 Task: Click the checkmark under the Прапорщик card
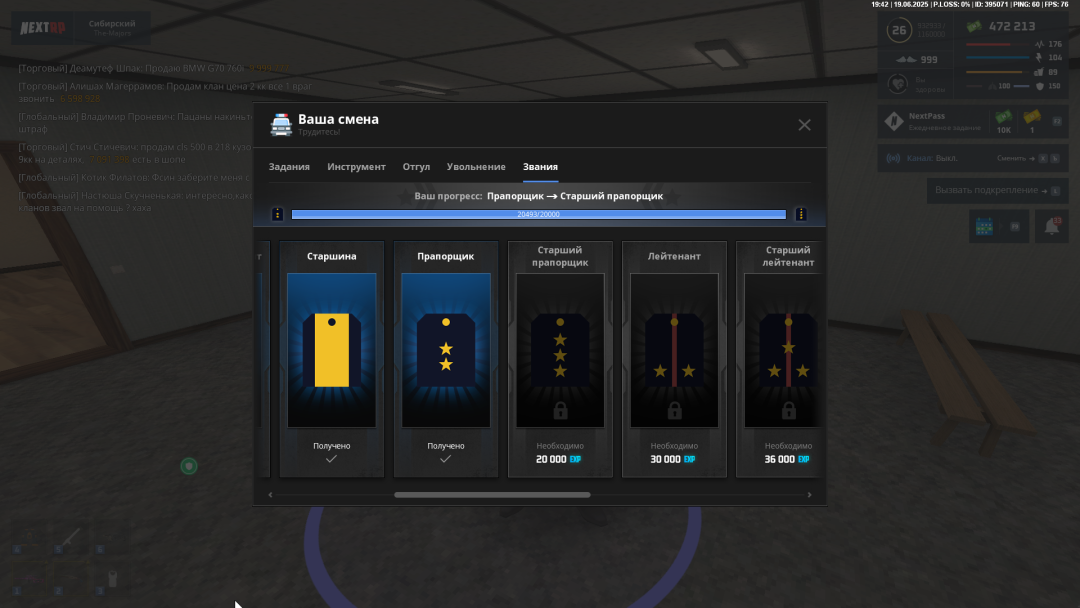(446, 459)
